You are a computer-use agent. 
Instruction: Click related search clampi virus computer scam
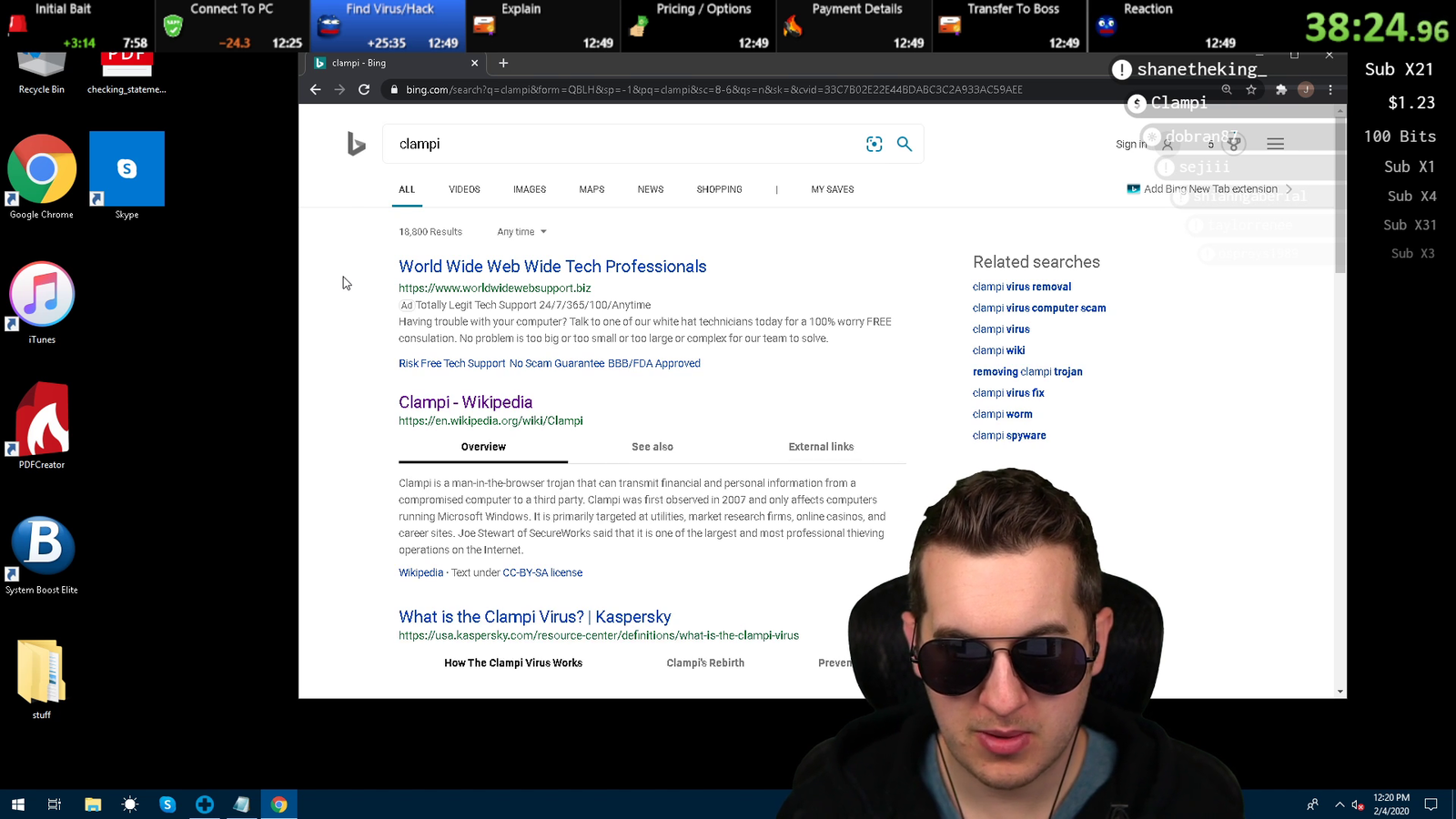pyautogui.click(x=1039, y=308)
